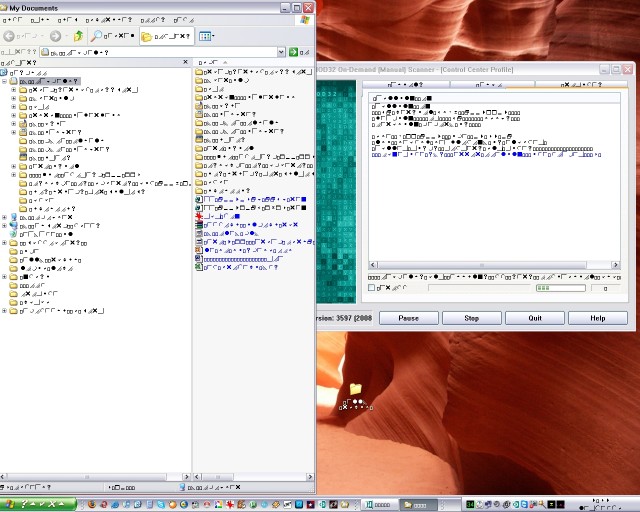Tick the checkbox below the scanner log
Screen dimensions: 640x512
point(372,288)
